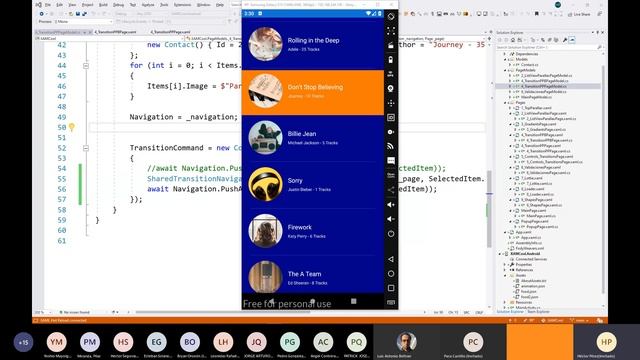Click the editor vertical scrollbar thumb
640x360 pixels.
(489, 208)
